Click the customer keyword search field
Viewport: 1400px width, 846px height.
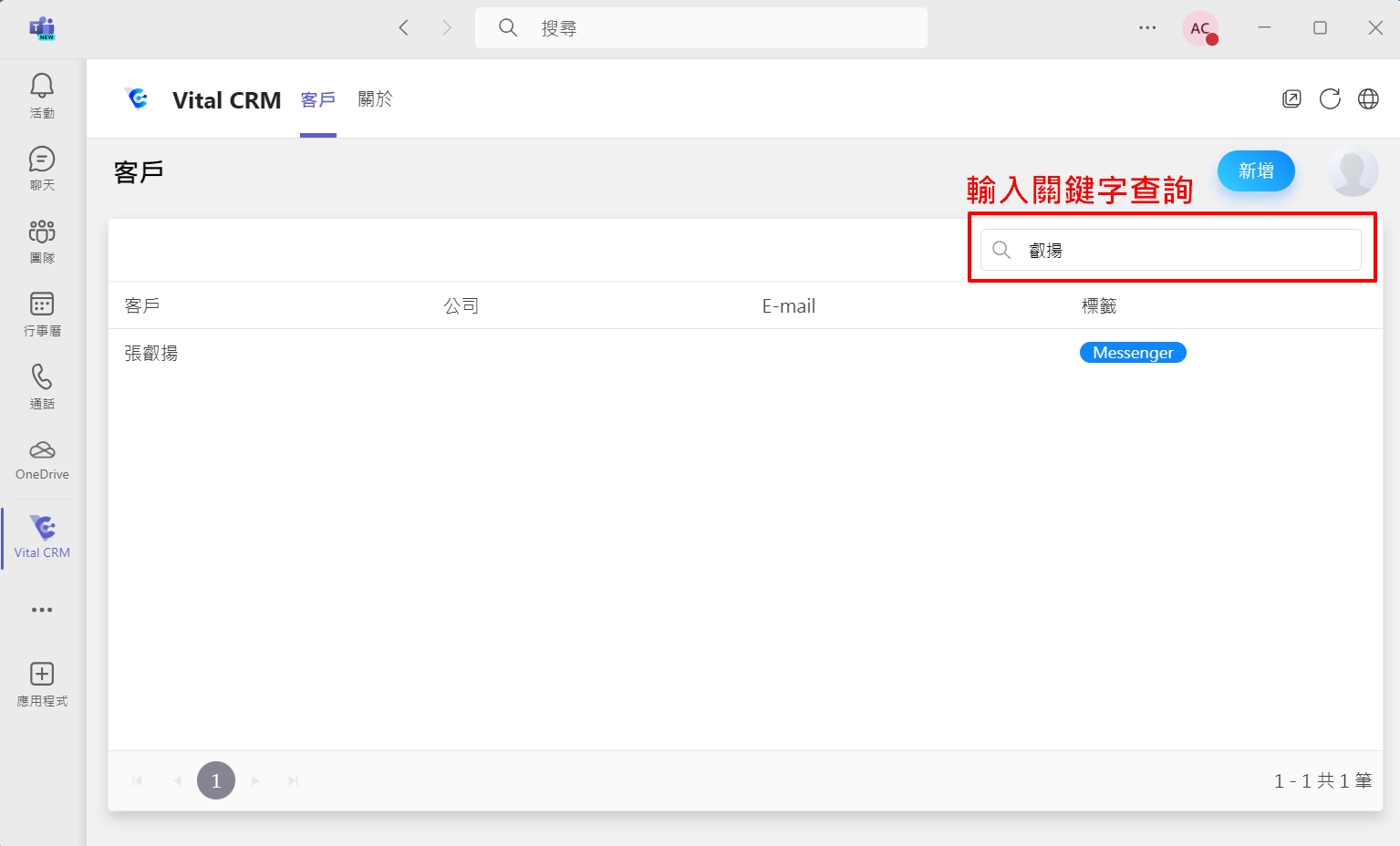point(1186,250)
